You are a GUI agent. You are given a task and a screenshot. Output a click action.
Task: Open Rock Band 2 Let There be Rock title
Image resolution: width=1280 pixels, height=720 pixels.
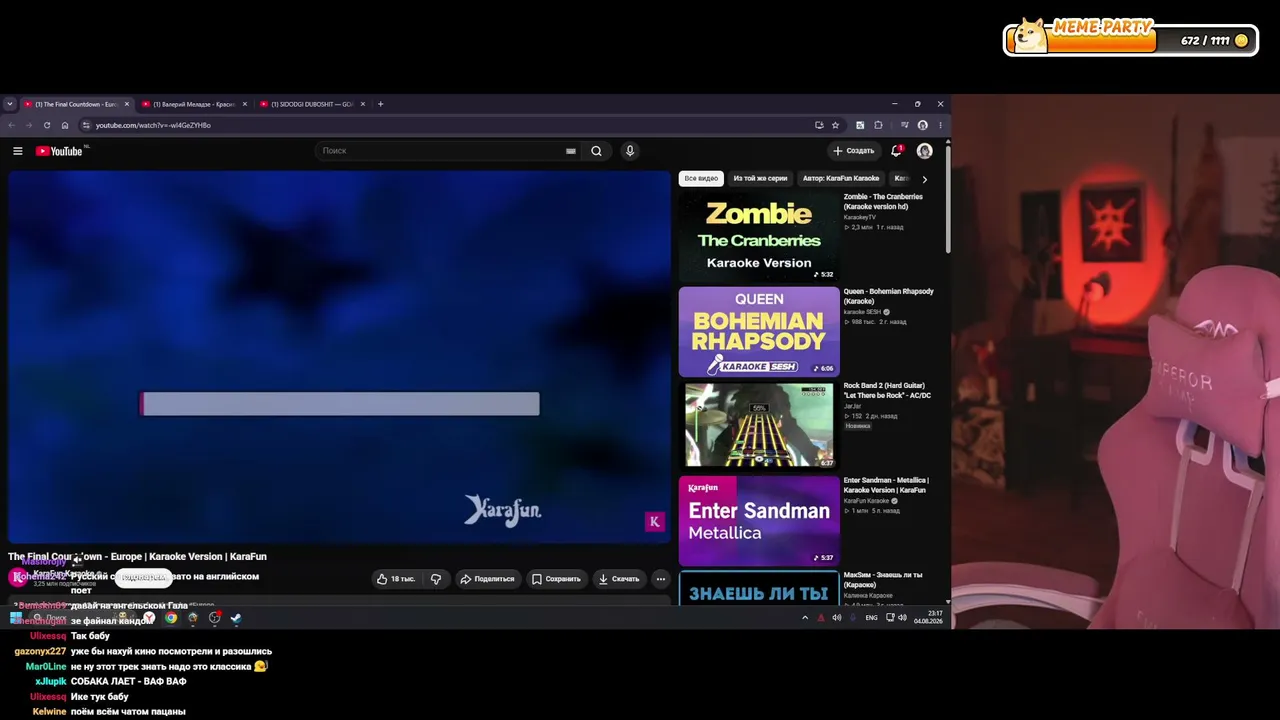(x=888, y=390)
